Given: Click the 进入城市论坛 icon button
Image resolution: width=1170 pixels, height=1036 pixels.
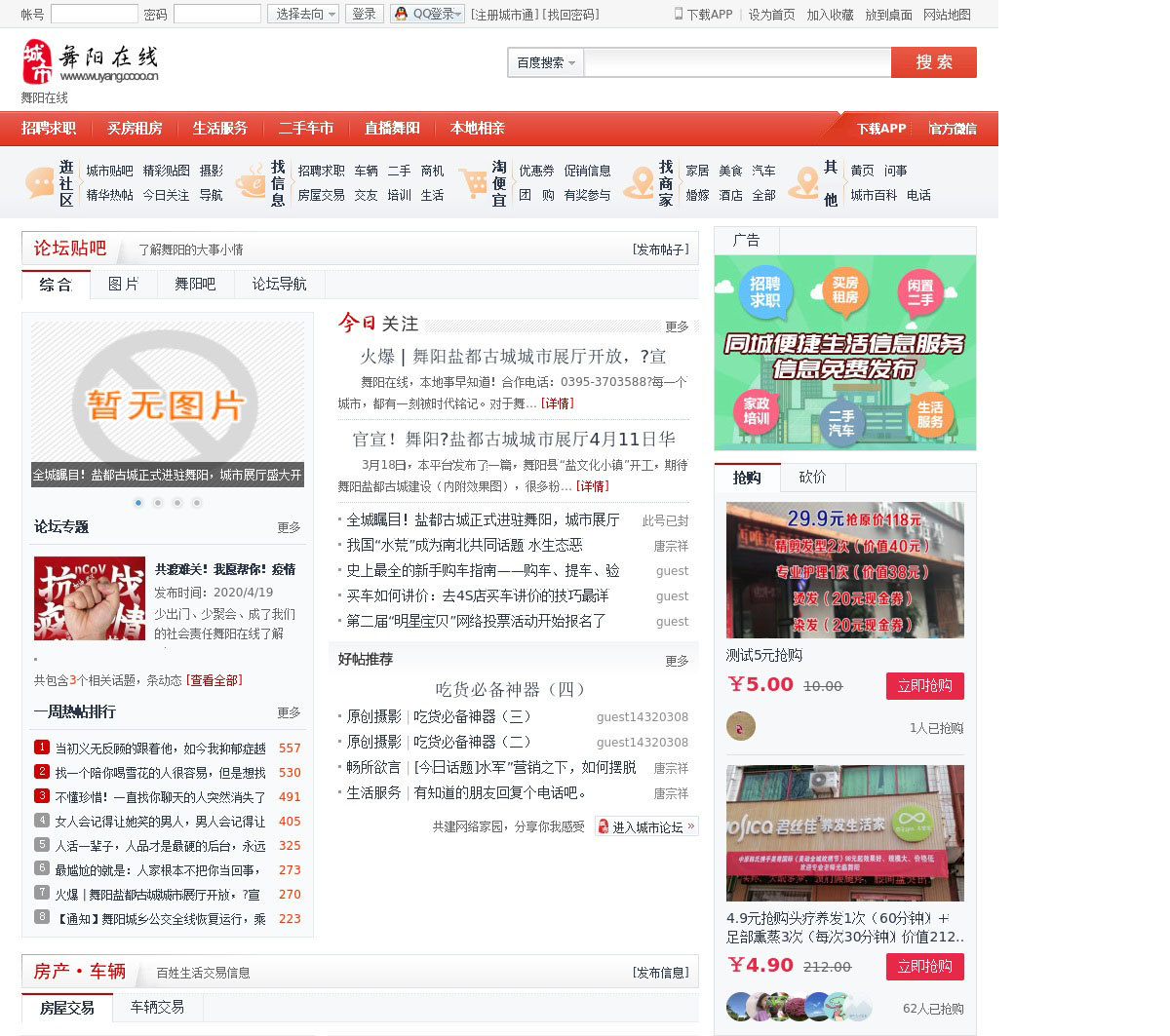Looking at the screenshot, I should pos(646,826).
